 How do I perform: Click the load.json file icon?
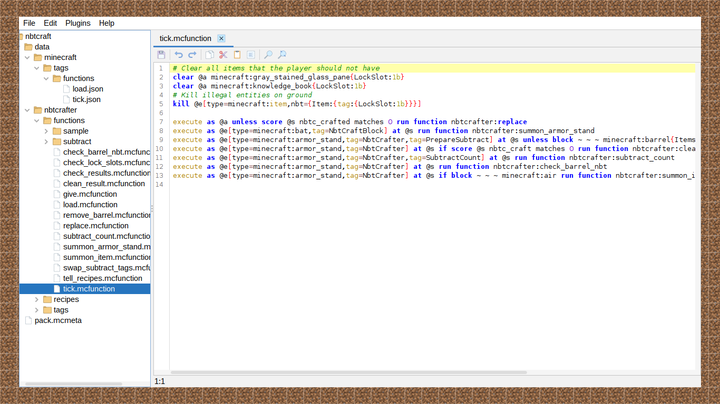coord(67,89)
